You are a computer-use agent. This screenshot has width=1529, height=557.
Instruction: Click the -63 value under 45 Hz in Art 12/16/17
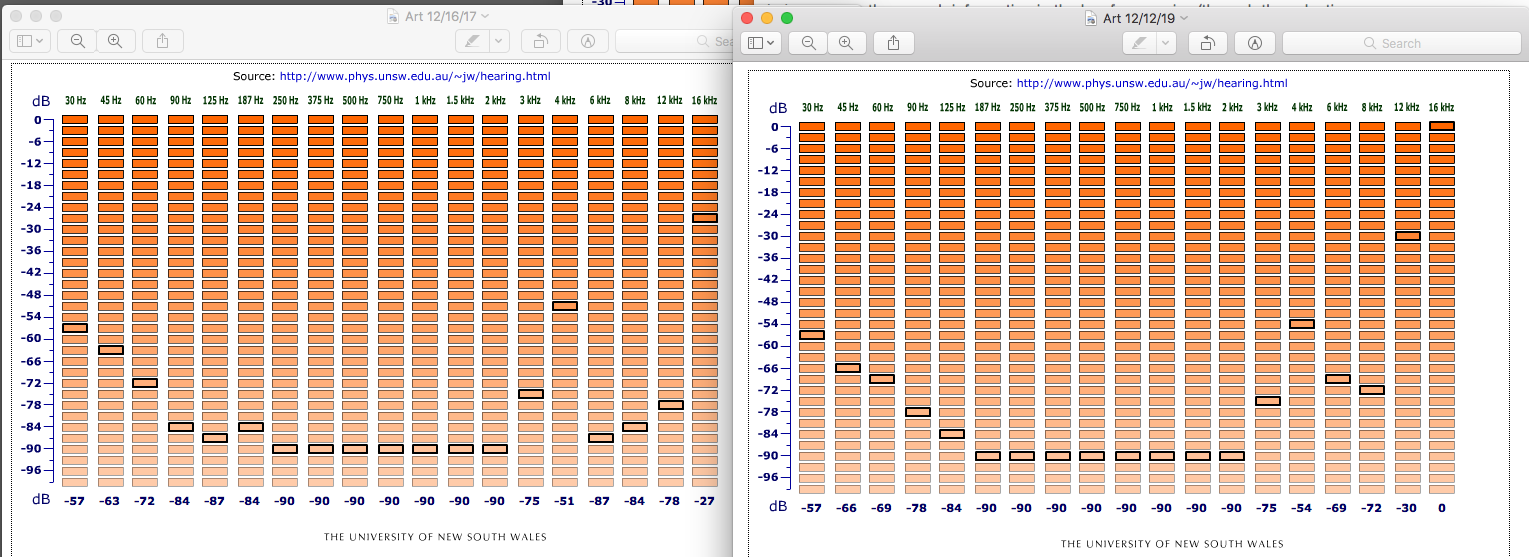pos(110,500)
